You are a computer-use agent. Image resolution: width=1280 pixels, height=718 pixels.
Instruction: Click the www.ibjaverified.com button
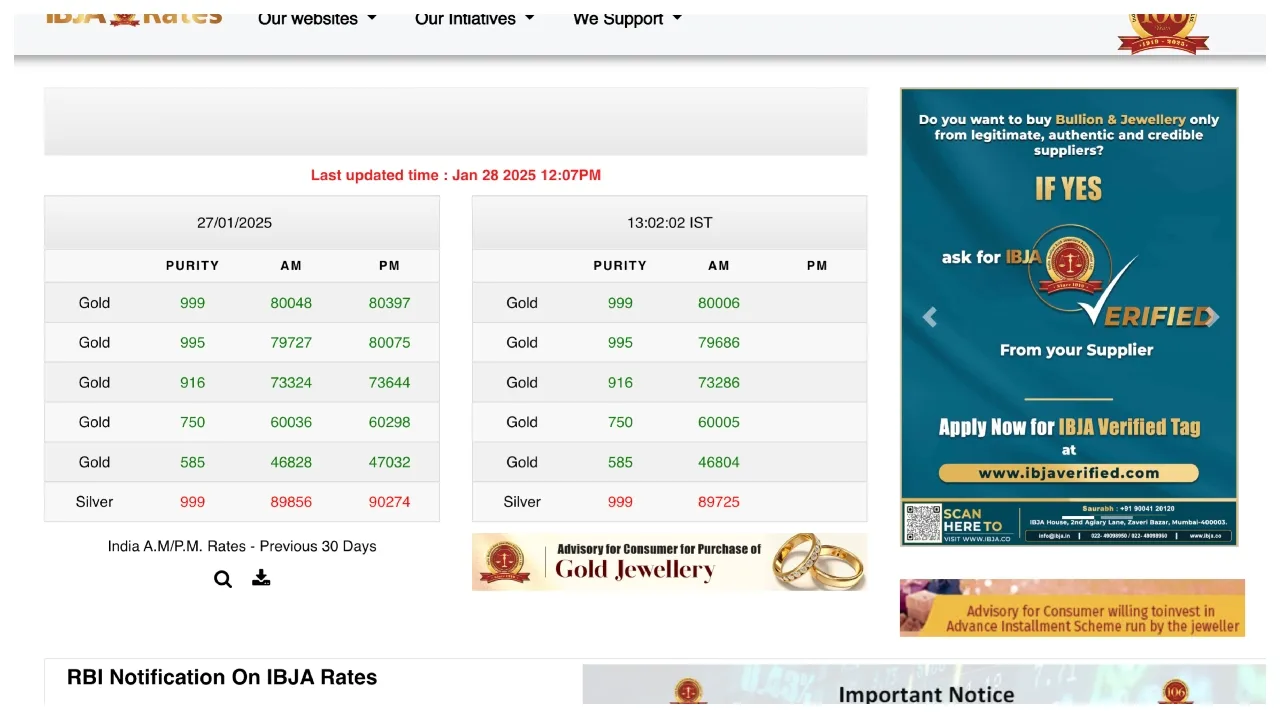click(x=1068, y=473)
